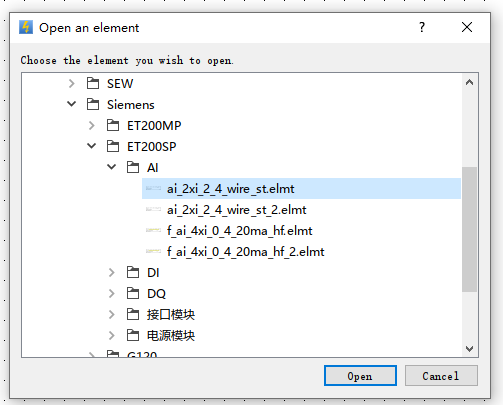Expand the SEW folder chevron
Screen dimensions: 503x405
click(71, 83)
